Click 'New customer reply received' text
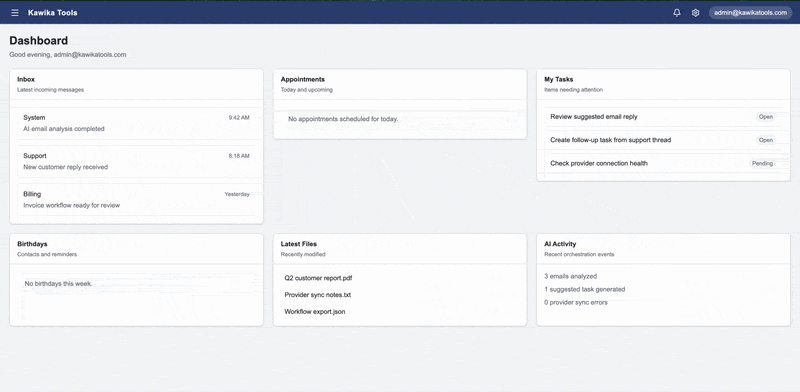Image resolution: width=800 pixels, height=392 pixels. tap(65, 167)
